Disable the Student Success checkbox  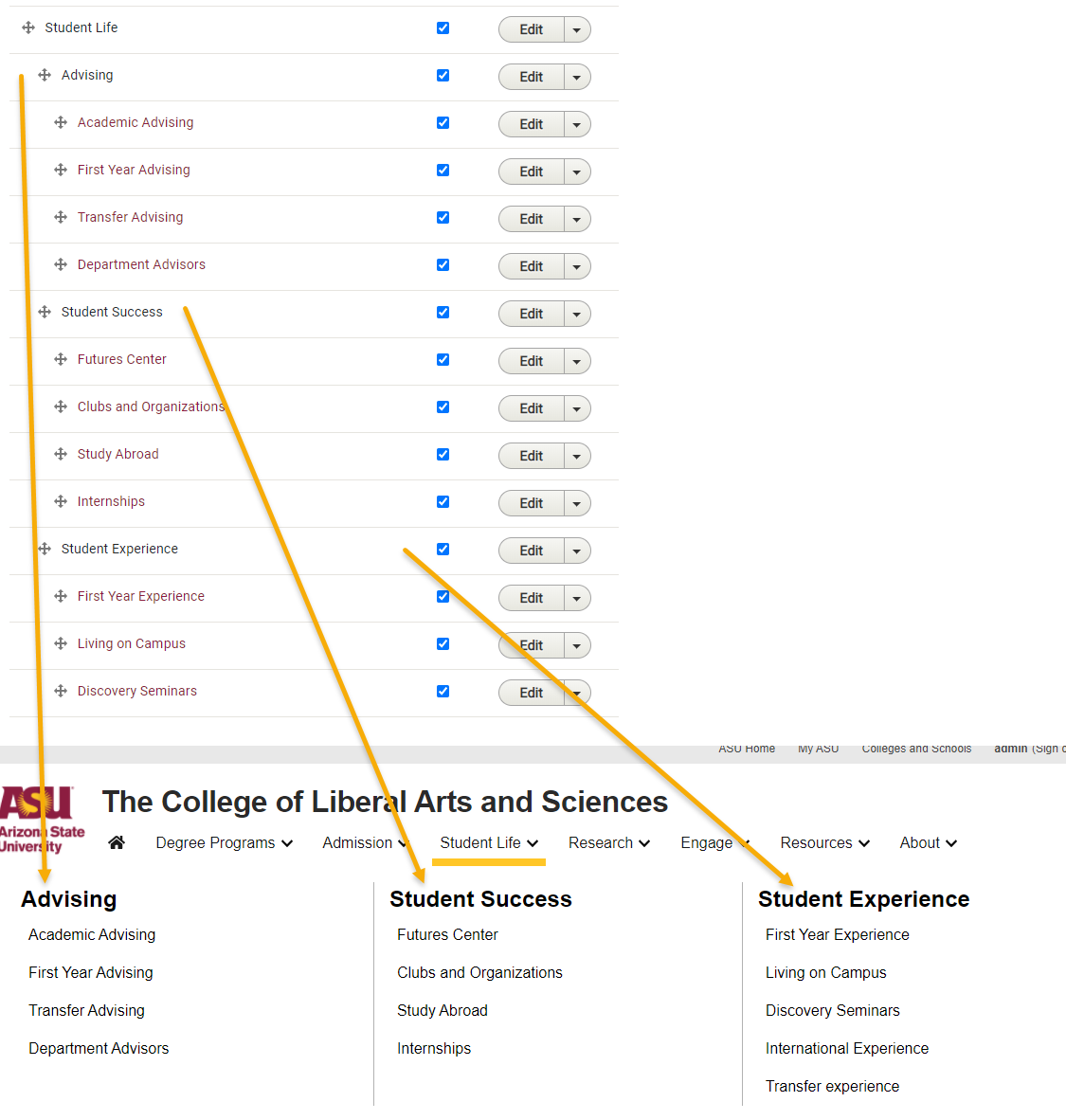tap(443, 312)
